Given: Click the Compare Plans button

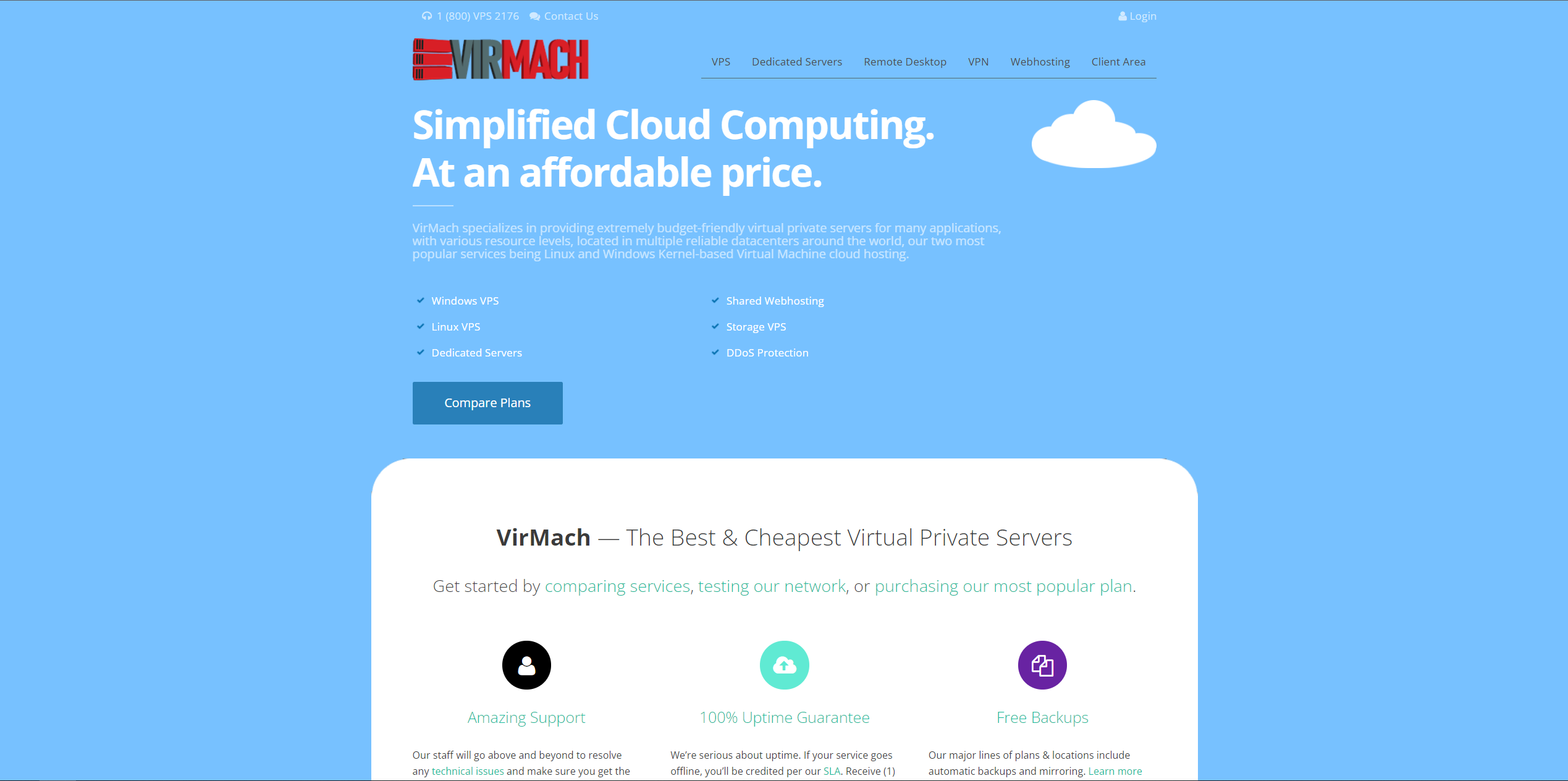Looking at the screenshot, I should [488, 402].
